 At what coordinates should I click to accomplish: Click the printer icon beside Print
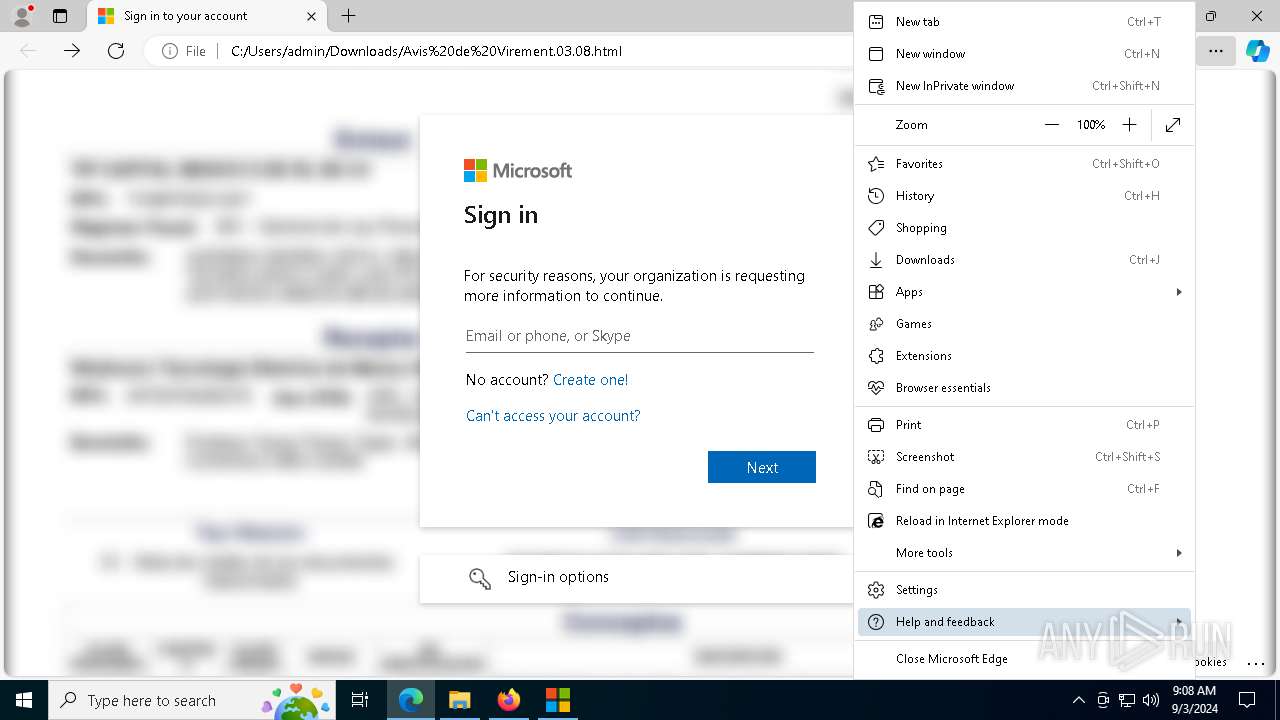pos(876,425)
